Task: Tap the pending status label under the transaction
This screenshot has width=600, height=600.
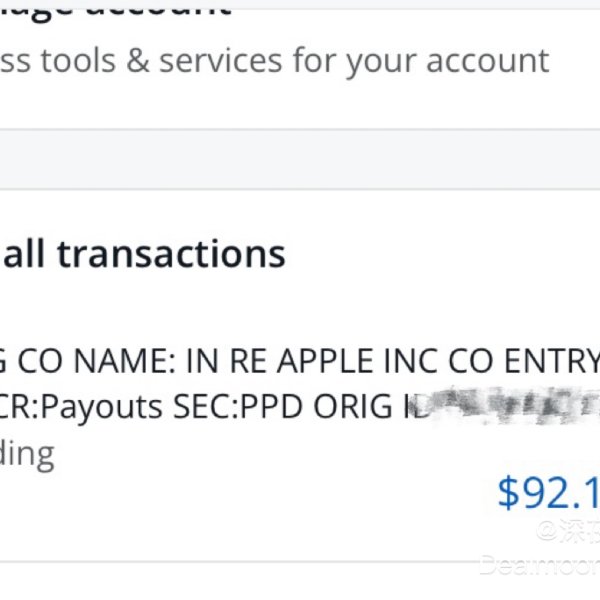Action: tap(27, 454)
